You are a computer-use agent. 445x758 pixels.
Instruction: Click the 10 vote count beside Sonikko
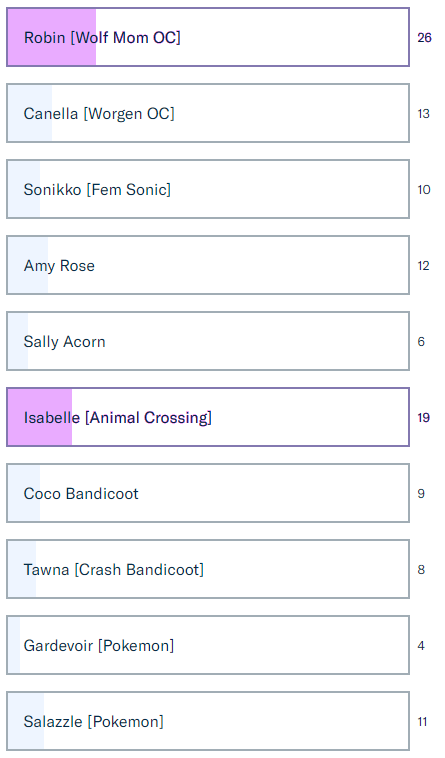tap(424, 190)
